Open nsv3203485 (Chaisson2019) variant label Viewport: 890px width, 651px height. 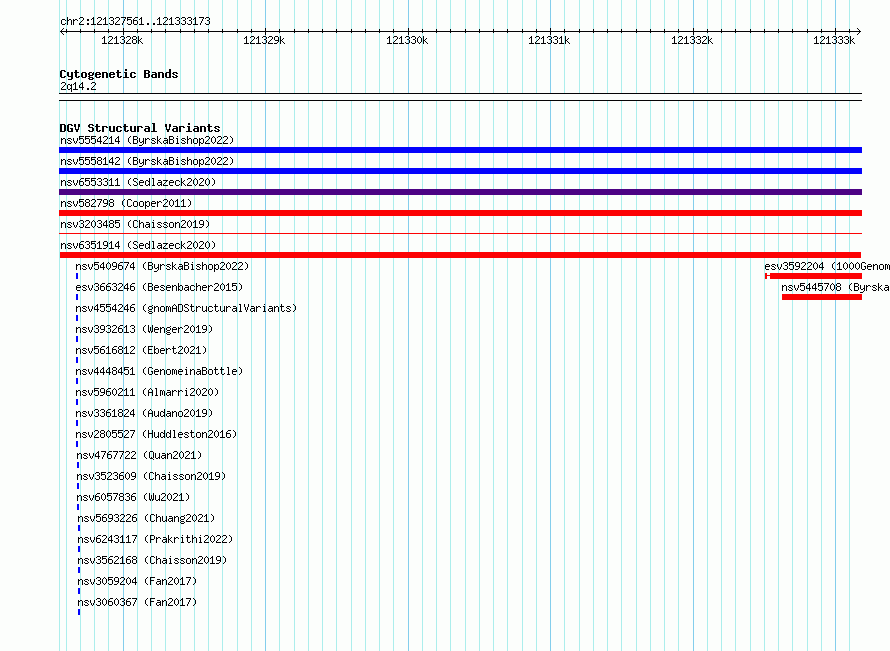point(135,224)
